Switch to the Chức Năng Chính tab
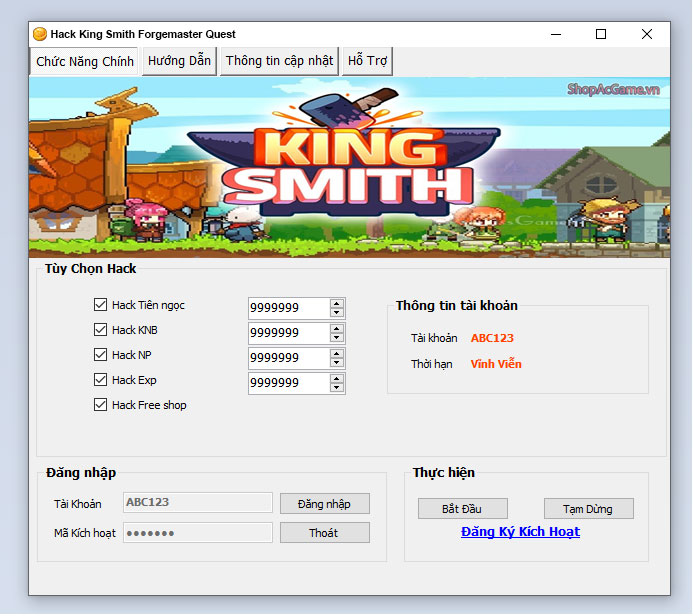The image size is (693, 616). [x=84, y=61]
